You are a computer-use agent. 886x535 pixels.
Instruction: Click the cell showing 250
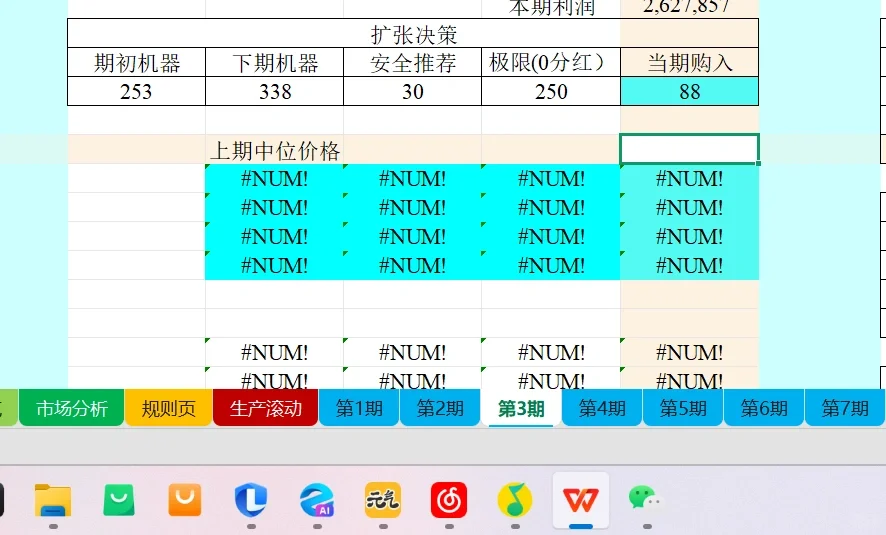coord(551,91)
